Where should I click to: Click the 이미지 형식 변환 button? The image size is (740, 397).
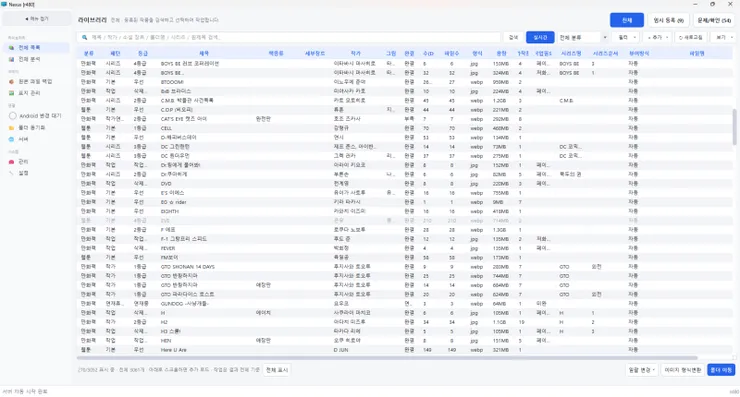(682, 370)
